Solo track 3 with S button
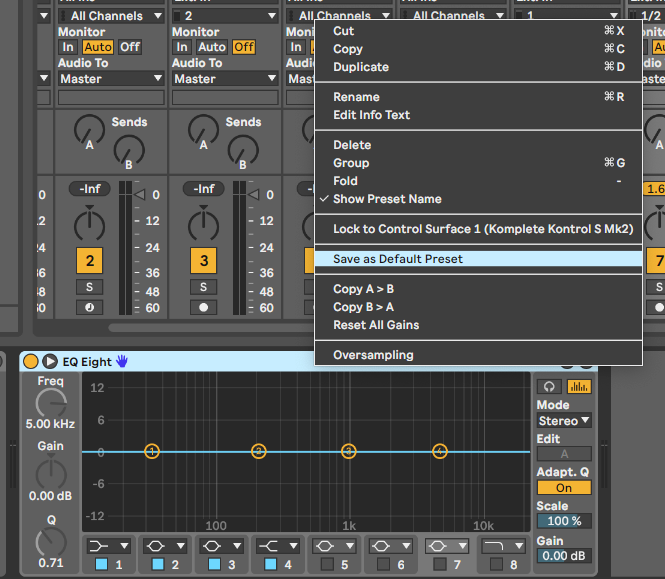665x579 pixels. click(x=203, y=287)
